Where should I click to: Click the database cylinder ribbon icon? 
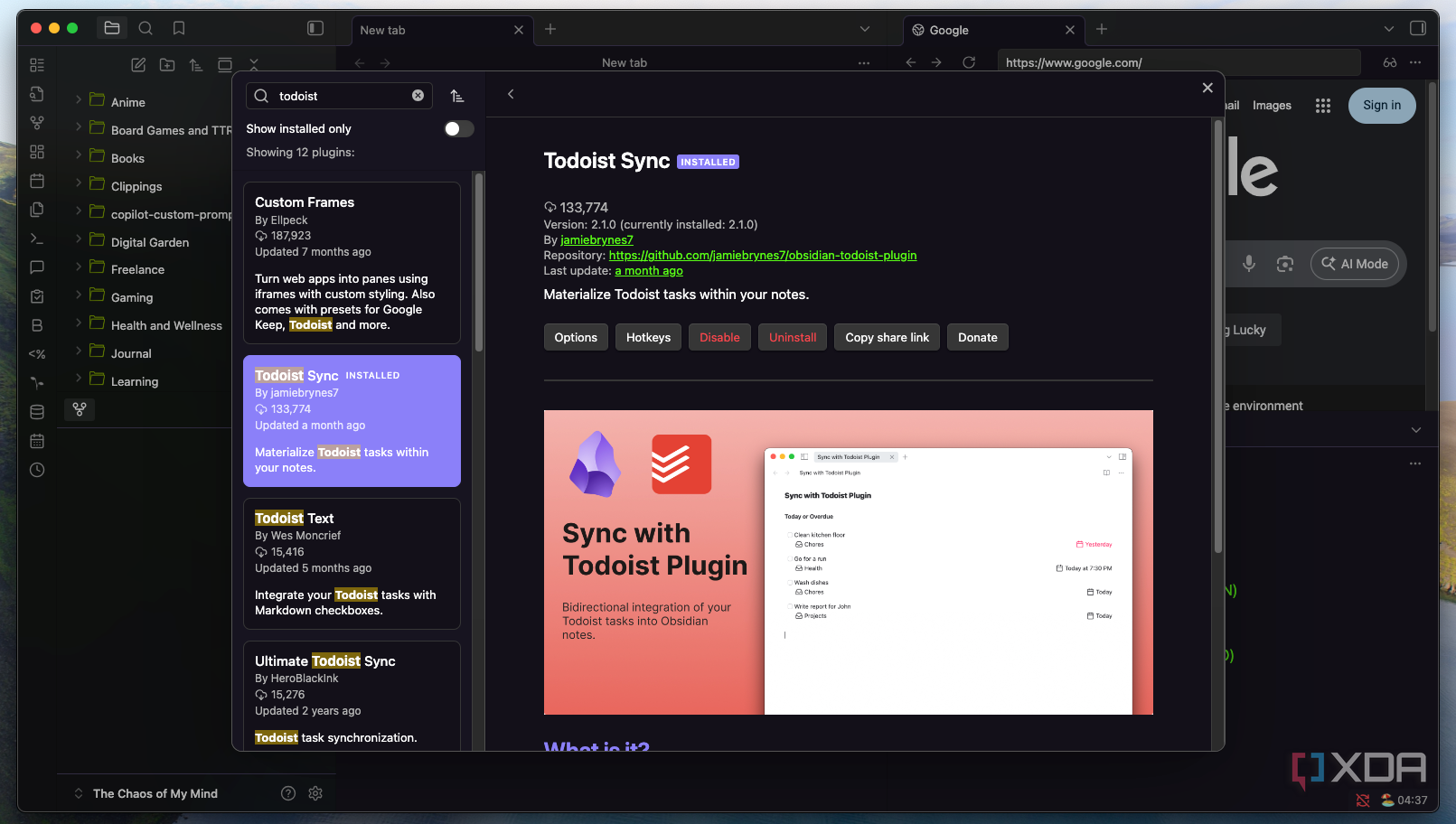point(37,412)
